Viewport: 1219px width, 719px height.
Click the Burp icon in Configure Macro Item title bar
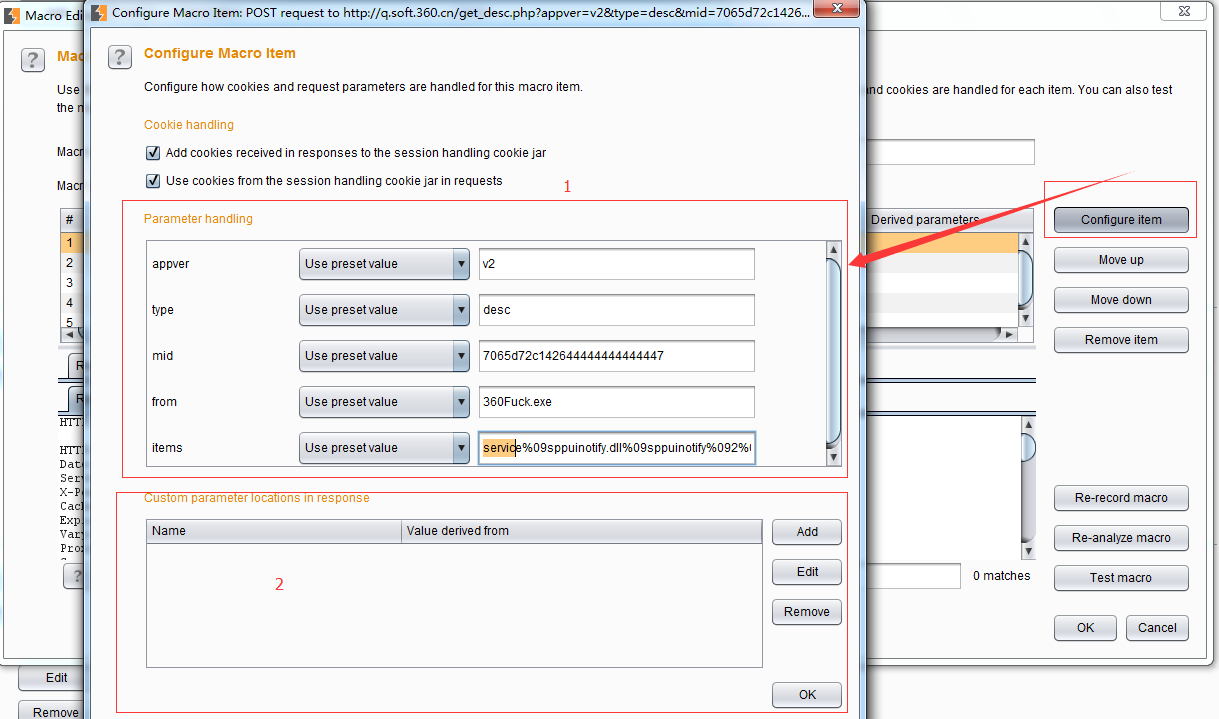click(99, 12)
